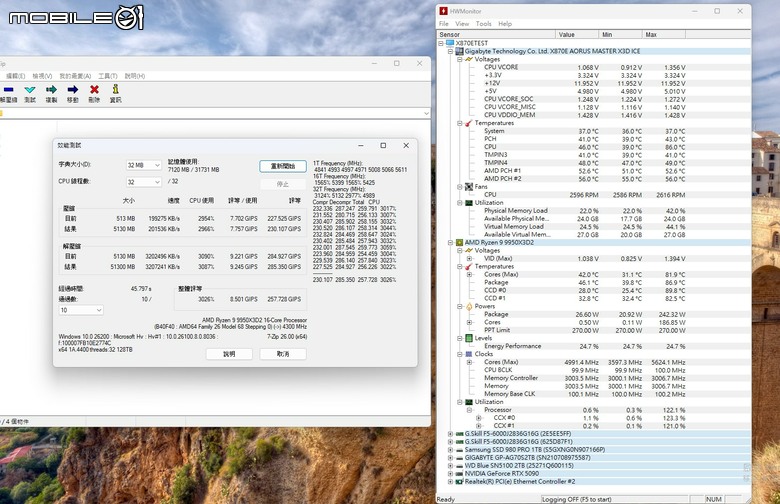780x504 pixels.
Task: Click the Powers flame icon
Action: point(469,306)
